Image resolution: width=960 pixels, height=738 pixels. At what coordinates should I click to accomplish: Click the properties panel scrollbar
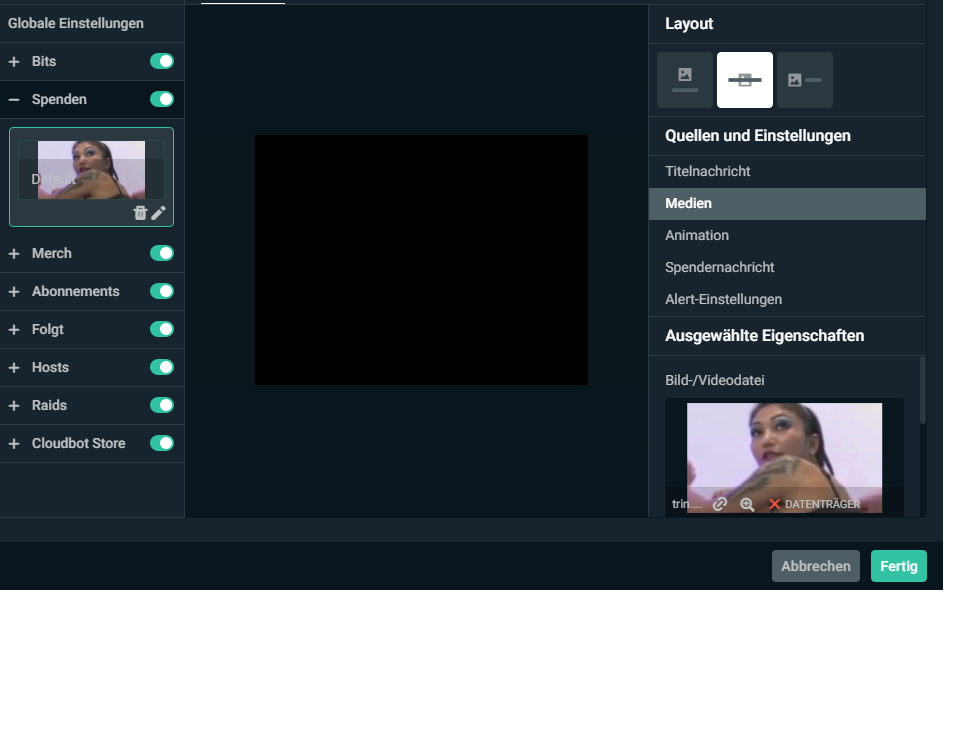click(x=922, y=390)
